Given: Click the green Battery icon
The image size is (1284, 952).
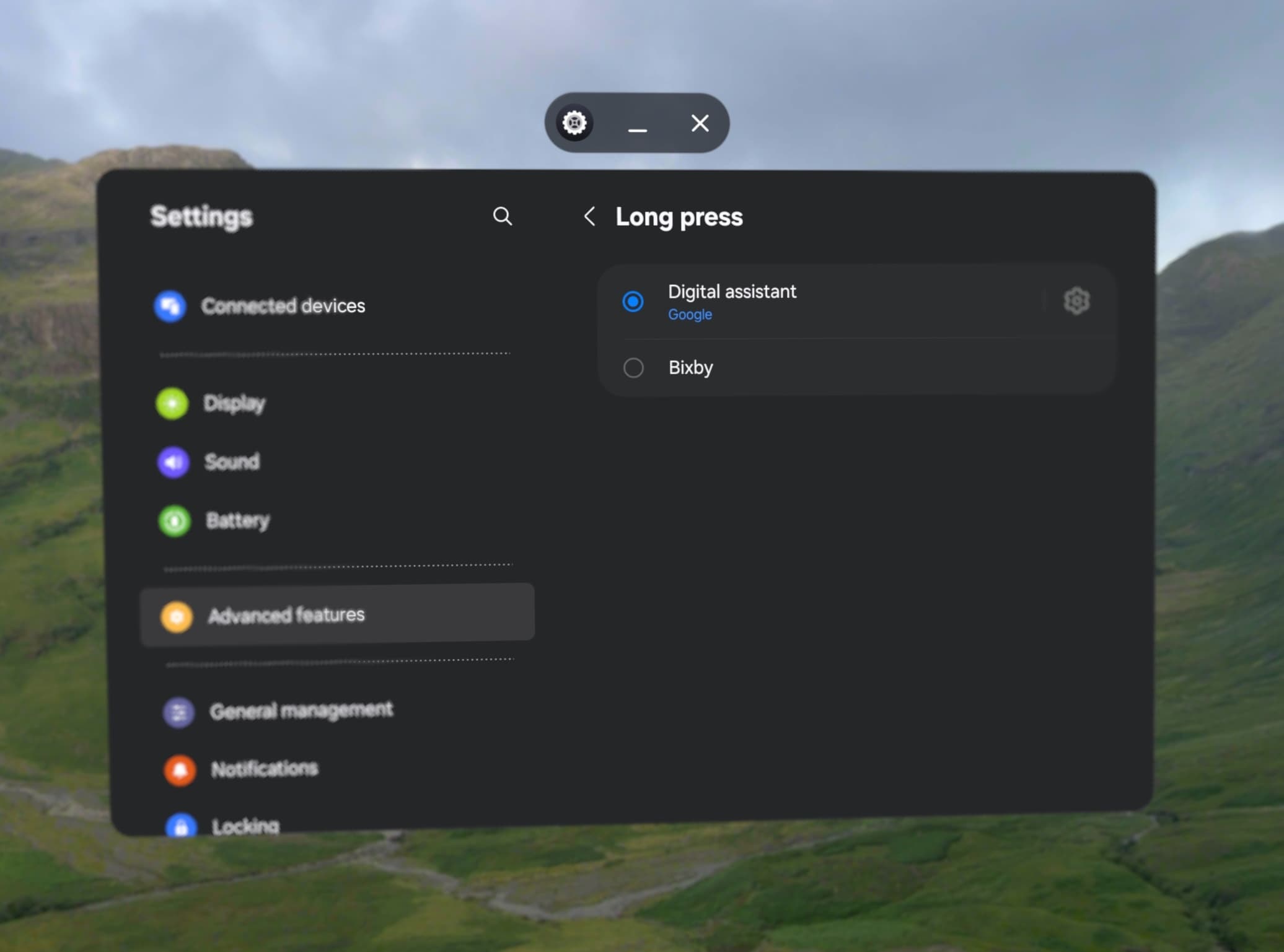Looking at the screenshot, I should (175, 521).
